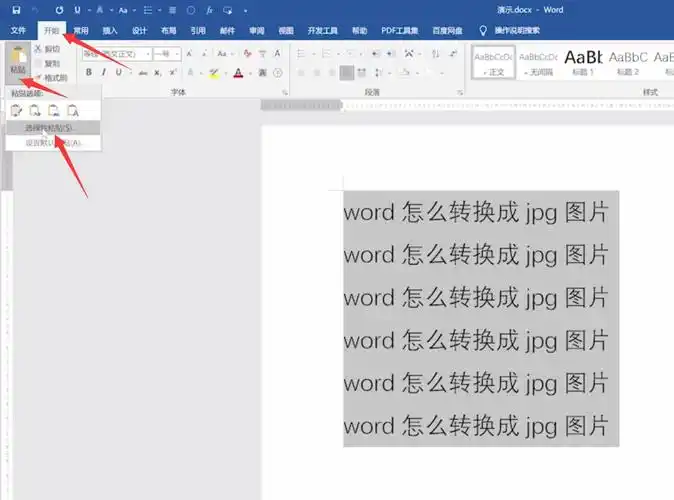Click the yellow text highlight color button
The image size is (674, 500).
click(214, 73)
